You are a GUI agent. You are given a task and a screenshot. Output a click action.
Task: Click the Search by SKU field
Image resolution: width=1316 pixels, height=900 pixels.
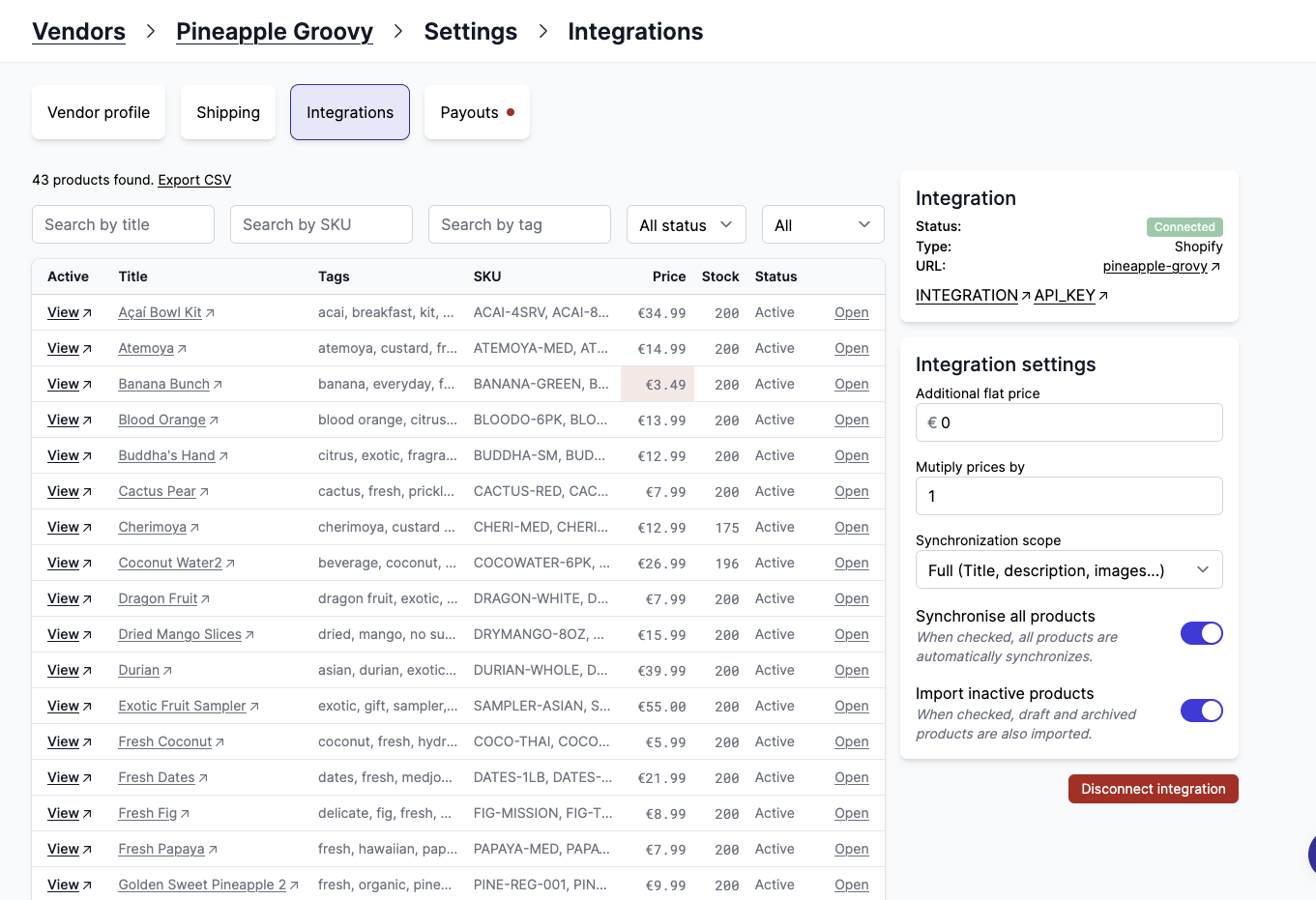pyautogui.click(x=321, y=224)
